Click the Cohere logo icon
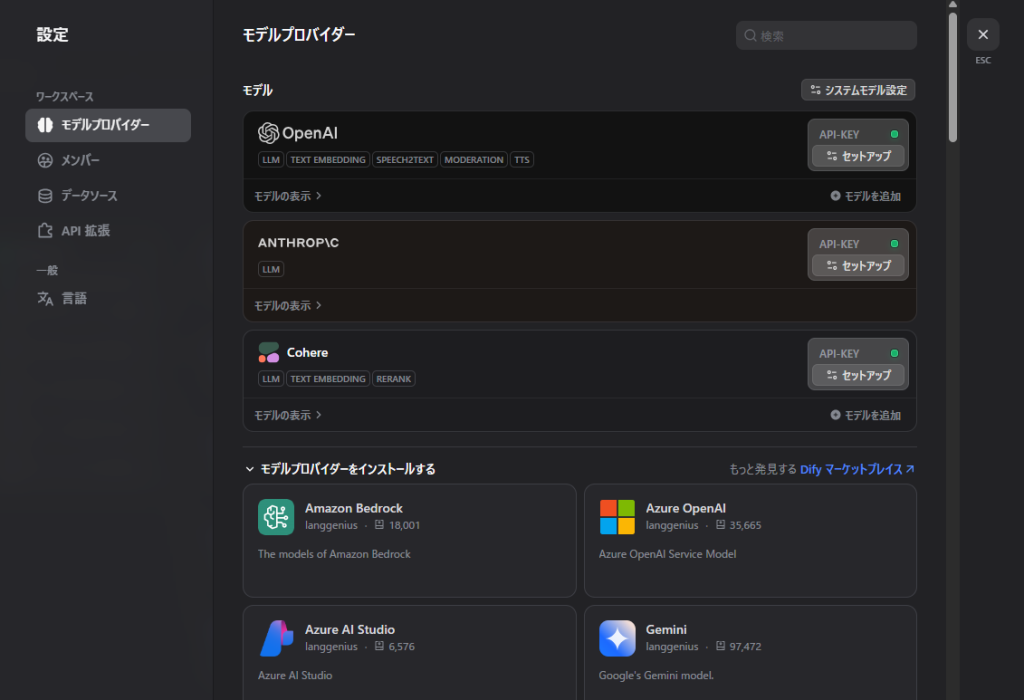Screen dimensions: 1024x700 [268, 353]
